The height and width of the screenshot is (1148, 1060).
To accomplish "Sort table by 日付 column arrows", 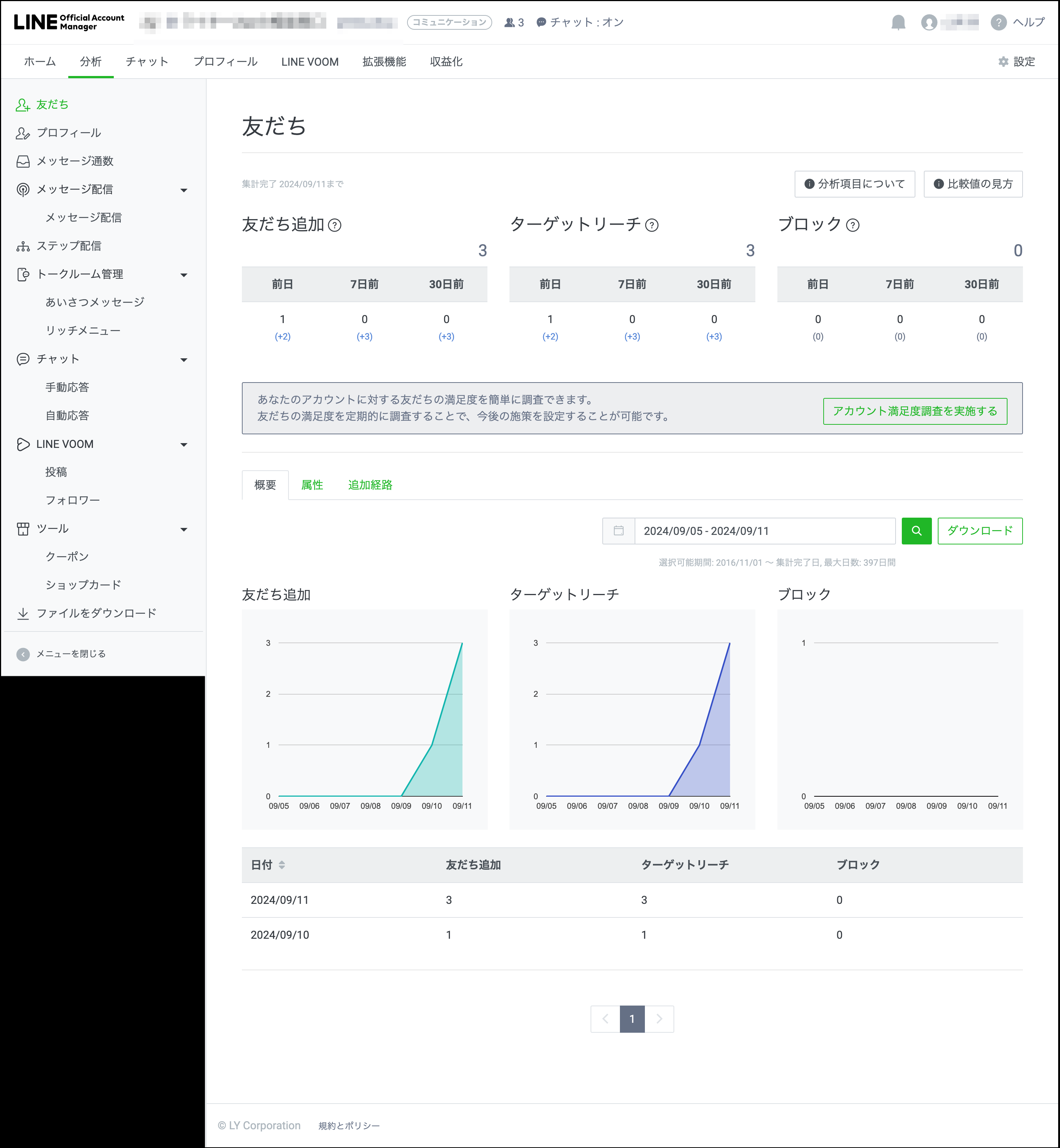I will click(282, 865).
